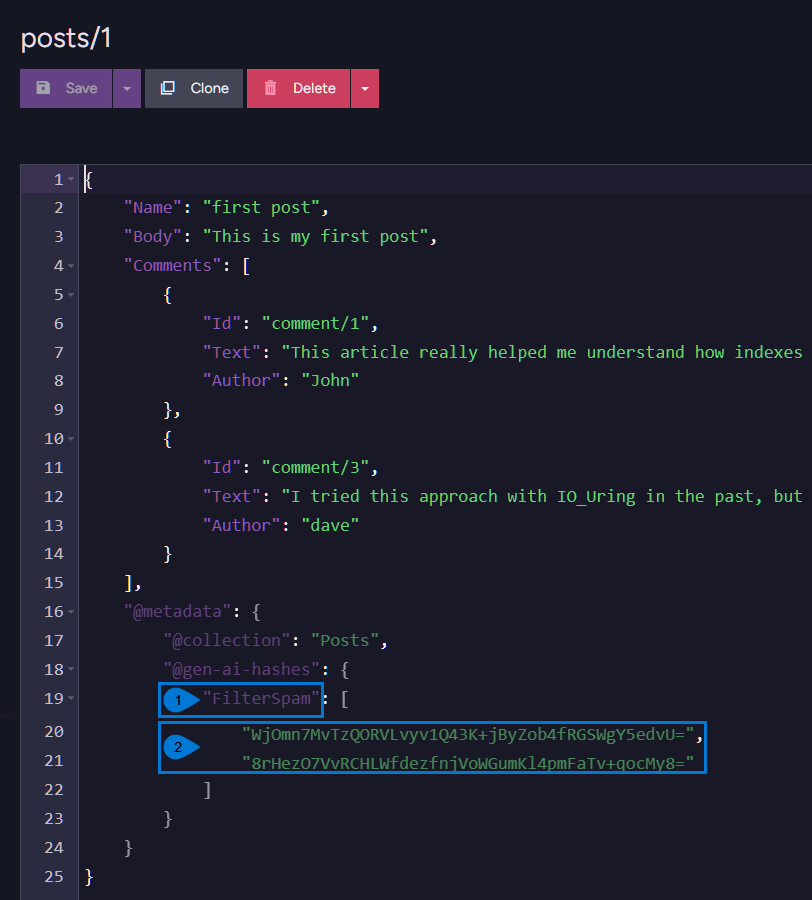Image resolution: width=812 pixels, height=900 pixels.
Task: Click text starting "I tried this approach"
Action: pos(542,496)
